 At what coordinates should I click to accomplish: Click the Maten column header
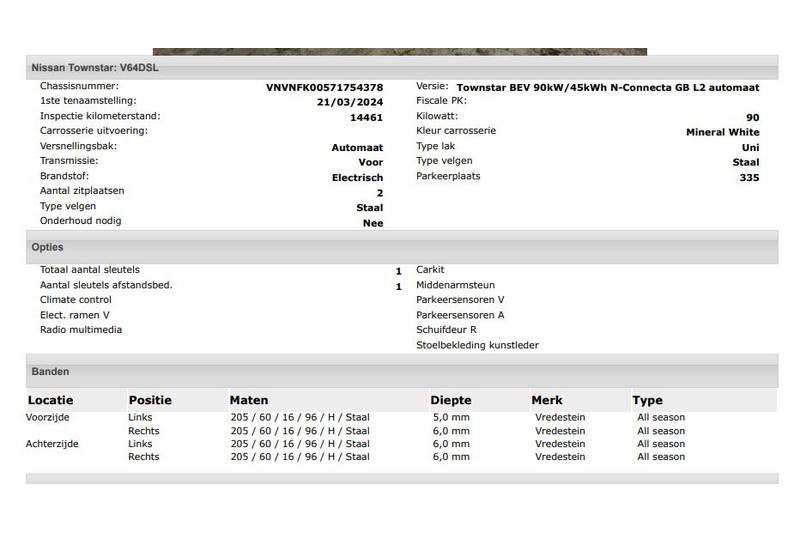point(249,400)
